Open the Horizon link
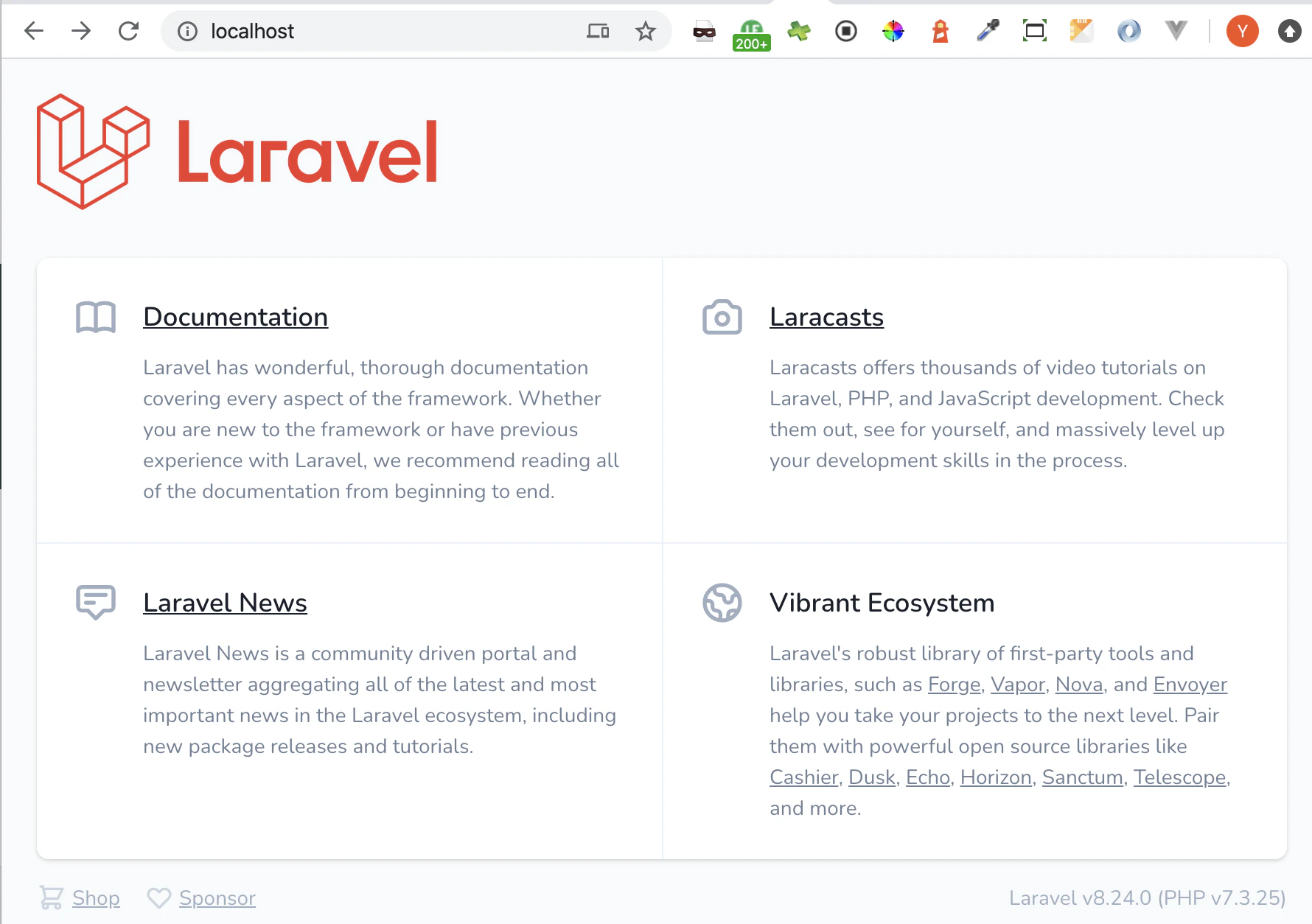 coord(996,777)
